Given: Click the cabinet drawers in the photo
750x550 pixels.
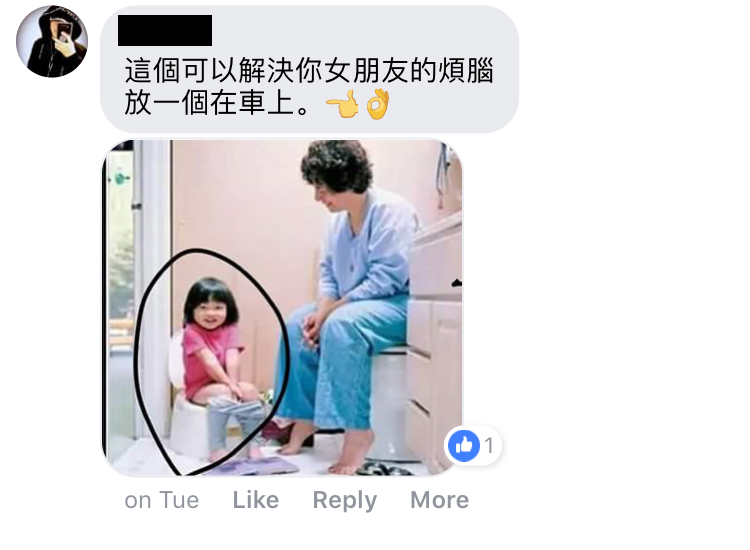Looking at the screenshot, I should 435,349.
